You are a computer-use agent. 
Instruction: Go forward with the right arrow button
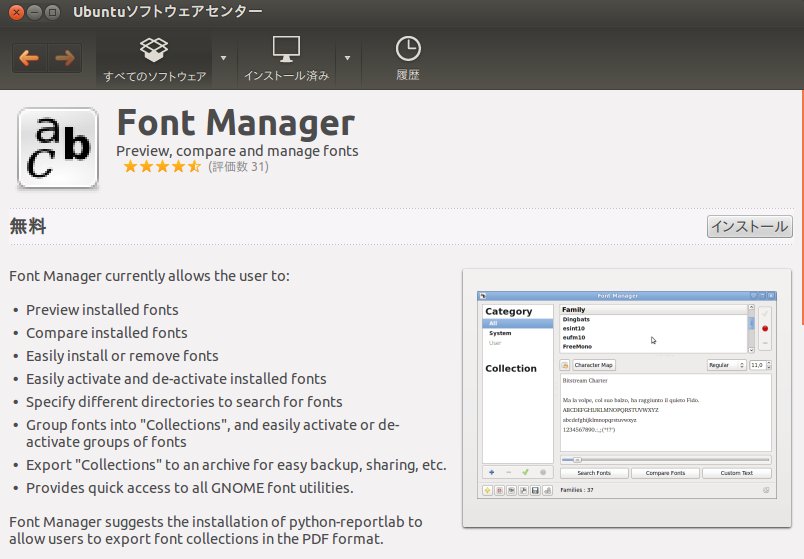click(65, 58)
